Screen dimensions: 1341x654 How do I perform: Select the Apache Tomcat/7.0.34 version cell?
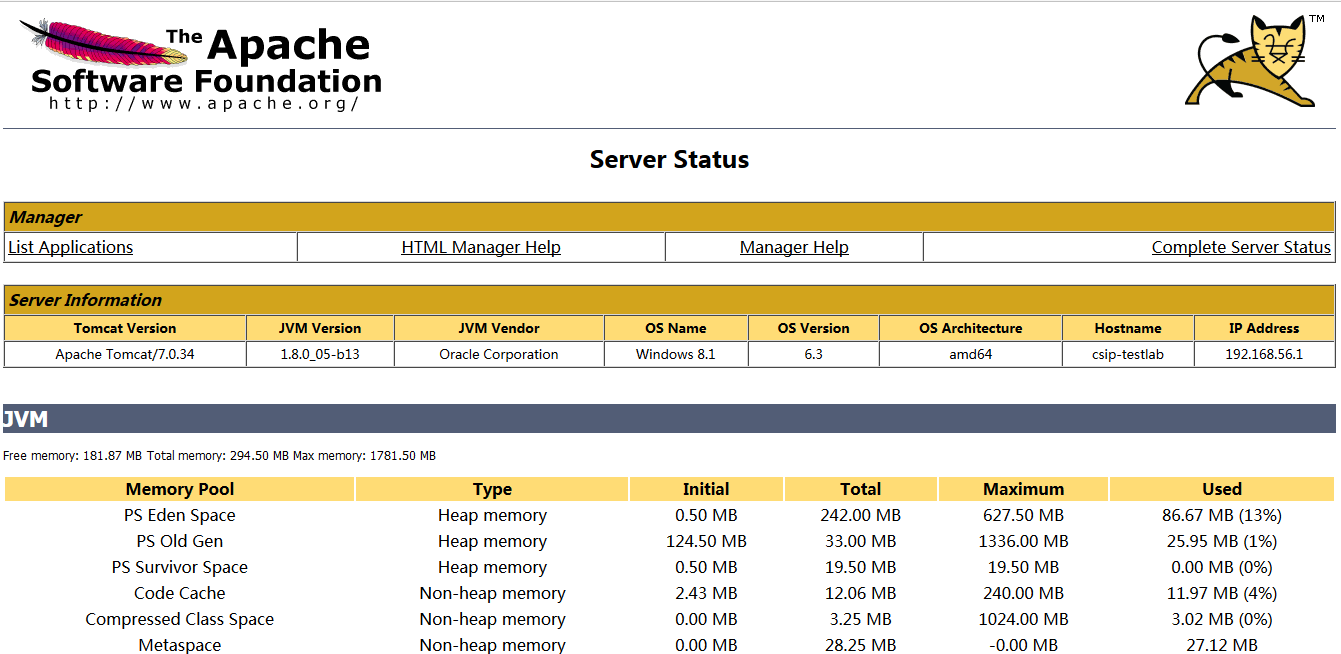125,354
